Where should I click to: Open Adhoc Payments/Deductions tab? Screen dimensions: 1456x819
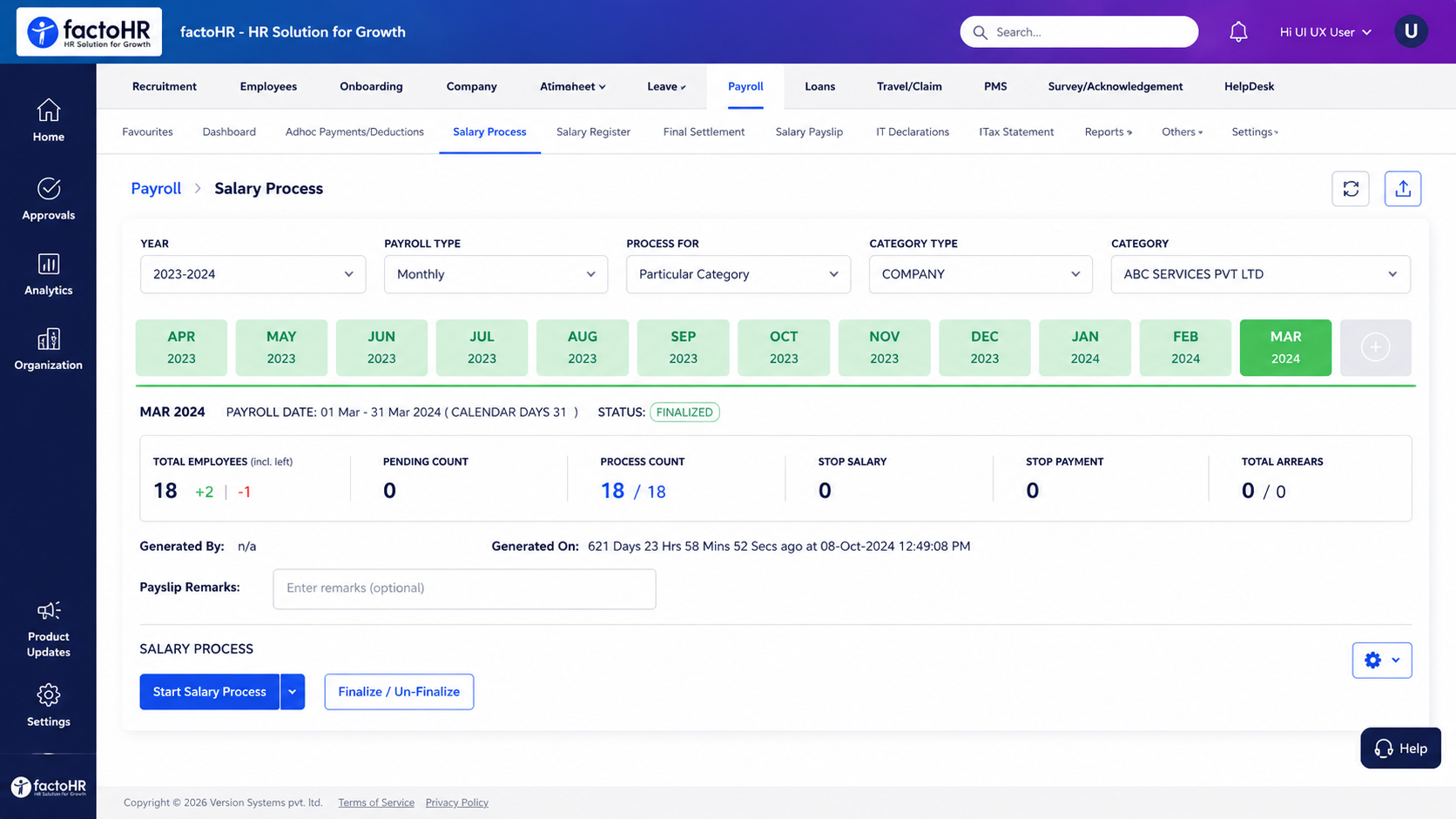tap(354, 132)
